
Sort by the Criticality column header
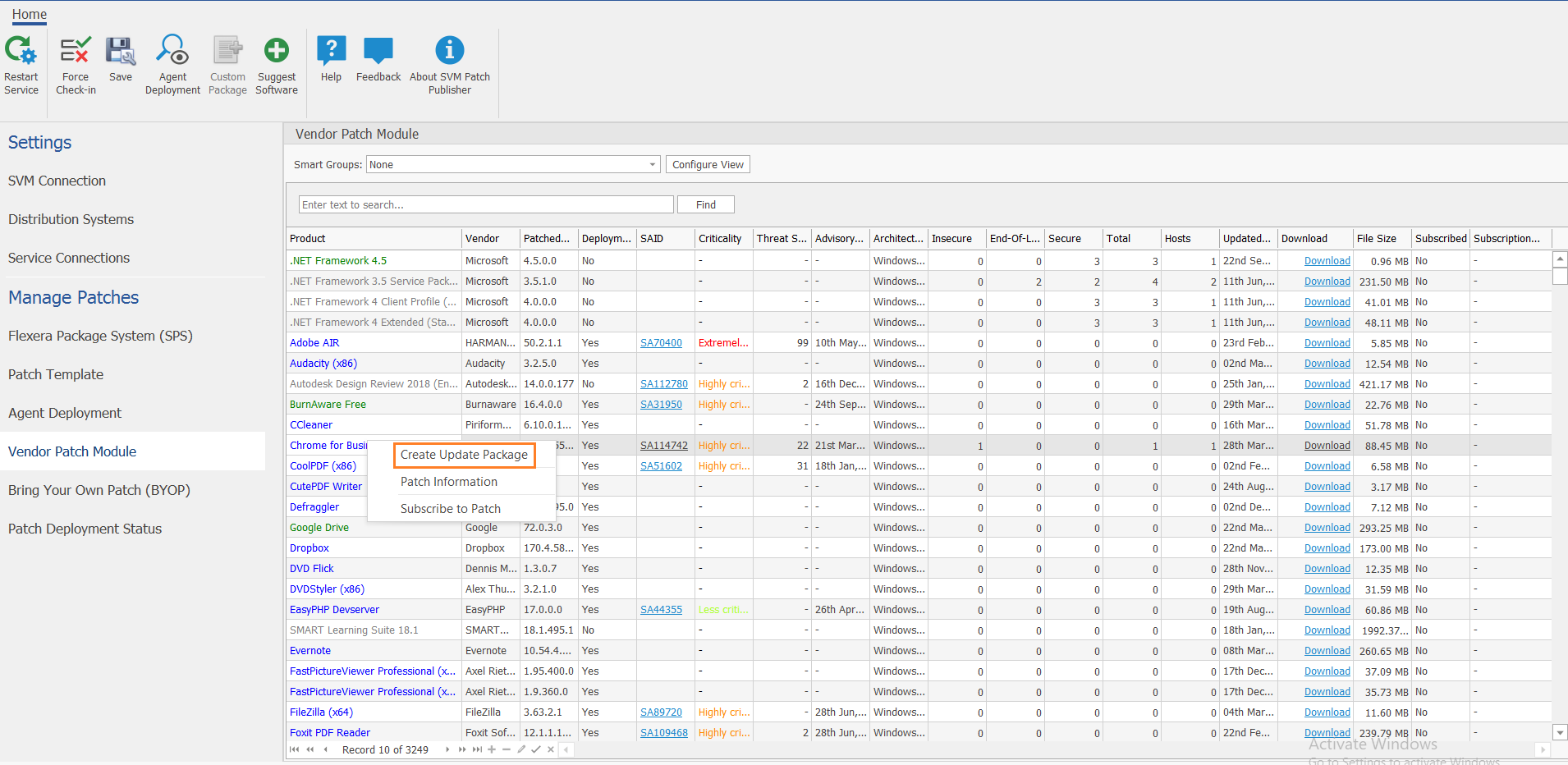(724, 238)
